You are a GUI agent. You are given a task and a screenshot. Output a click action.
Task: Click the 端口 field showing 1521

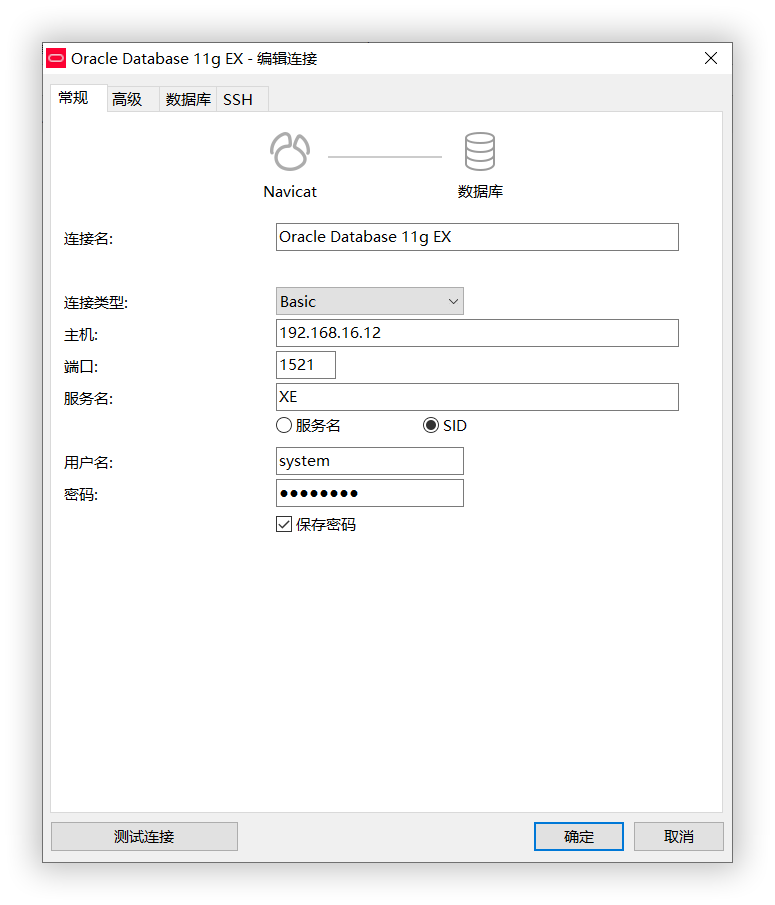click(x=306, y=365)
